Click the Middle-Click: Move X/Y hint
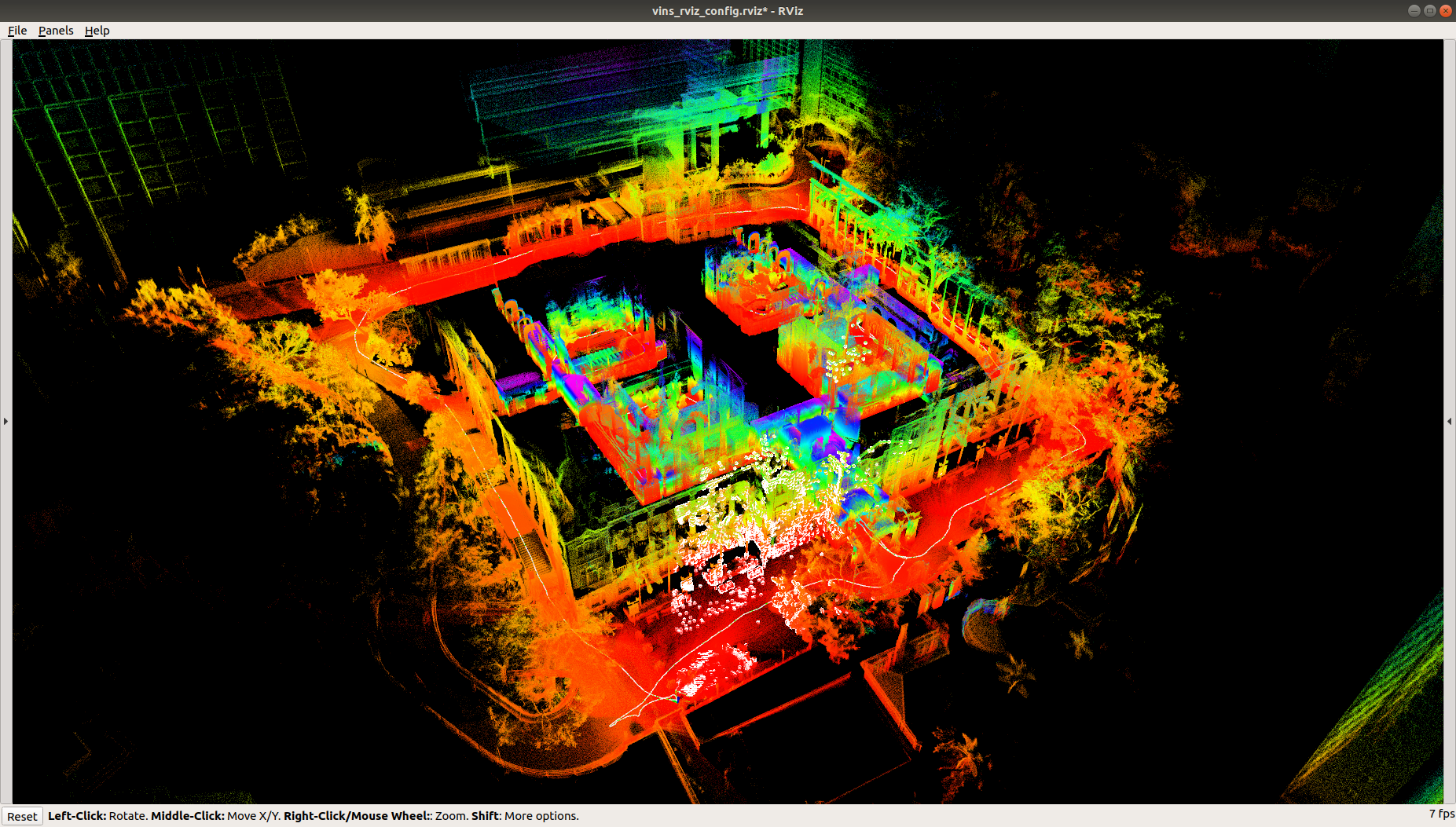 (x=215, y=816)
